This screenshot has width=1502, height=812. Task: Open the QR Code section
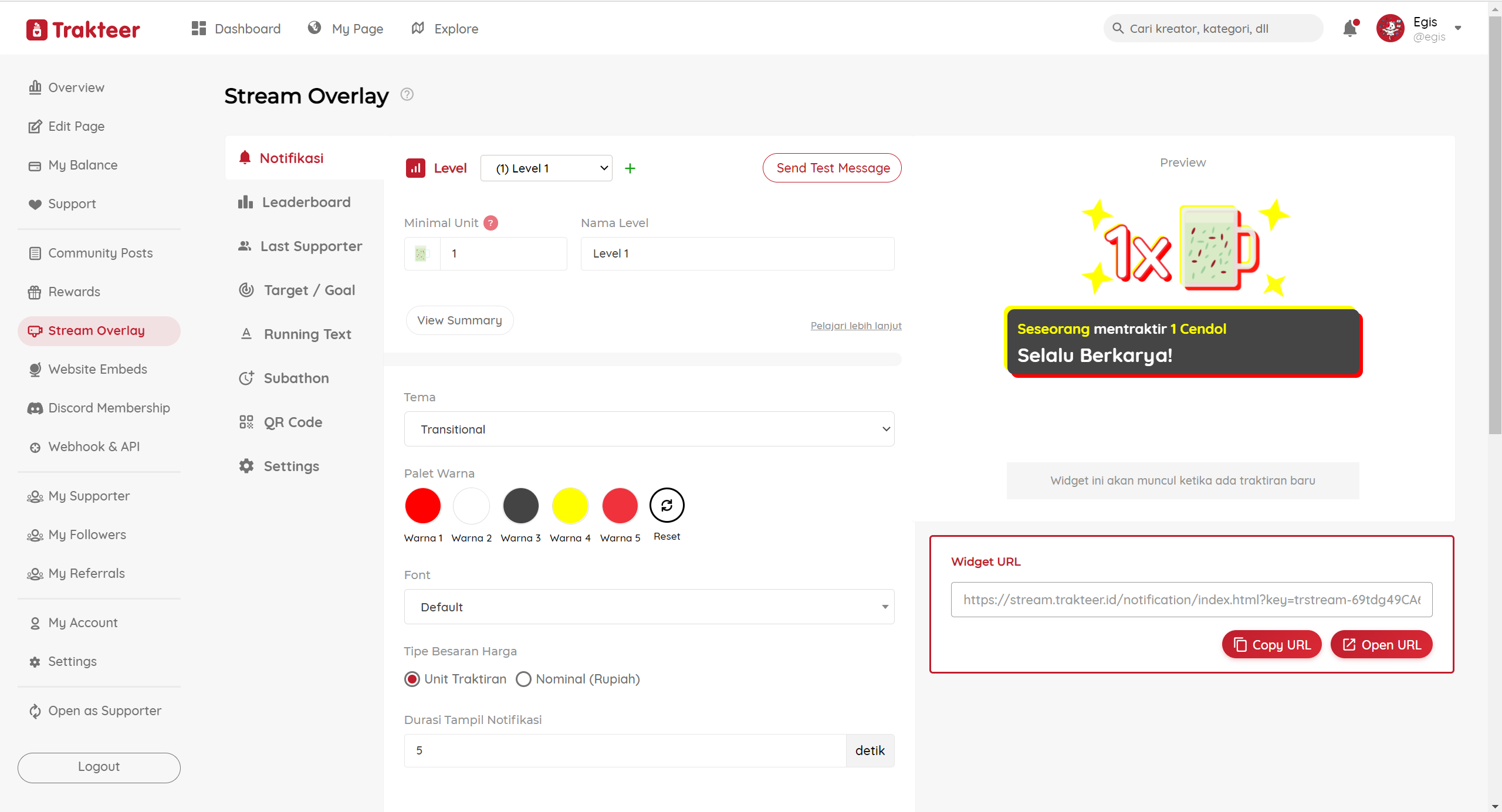(292, 422)
